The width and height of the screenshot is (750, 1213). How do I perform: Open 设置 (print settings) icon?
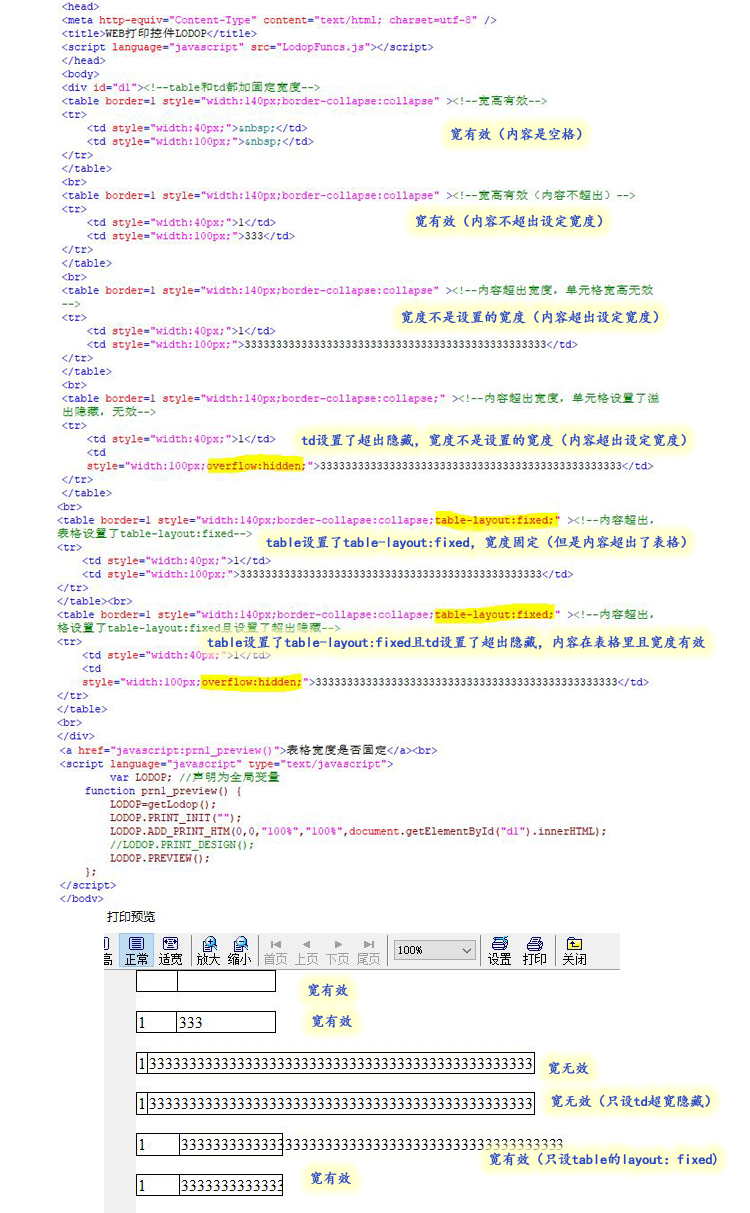point(500,950)
